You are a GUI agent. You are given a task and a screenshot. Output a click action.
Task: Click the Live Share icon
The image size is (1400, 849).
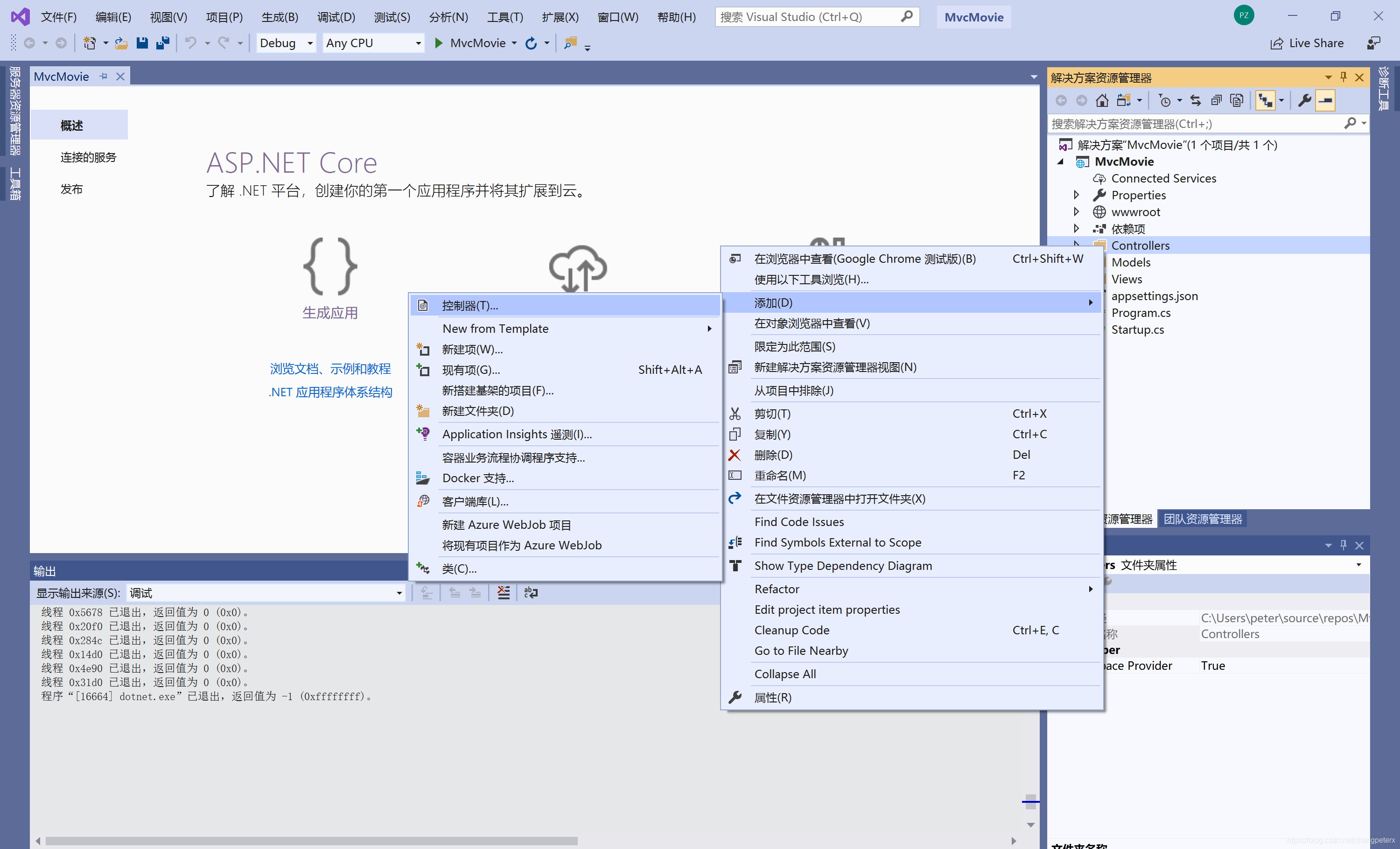[1276, 43]
